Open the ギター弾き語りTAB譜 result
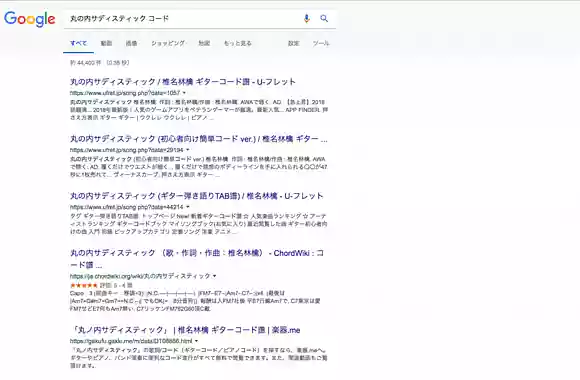 (196, 196)
